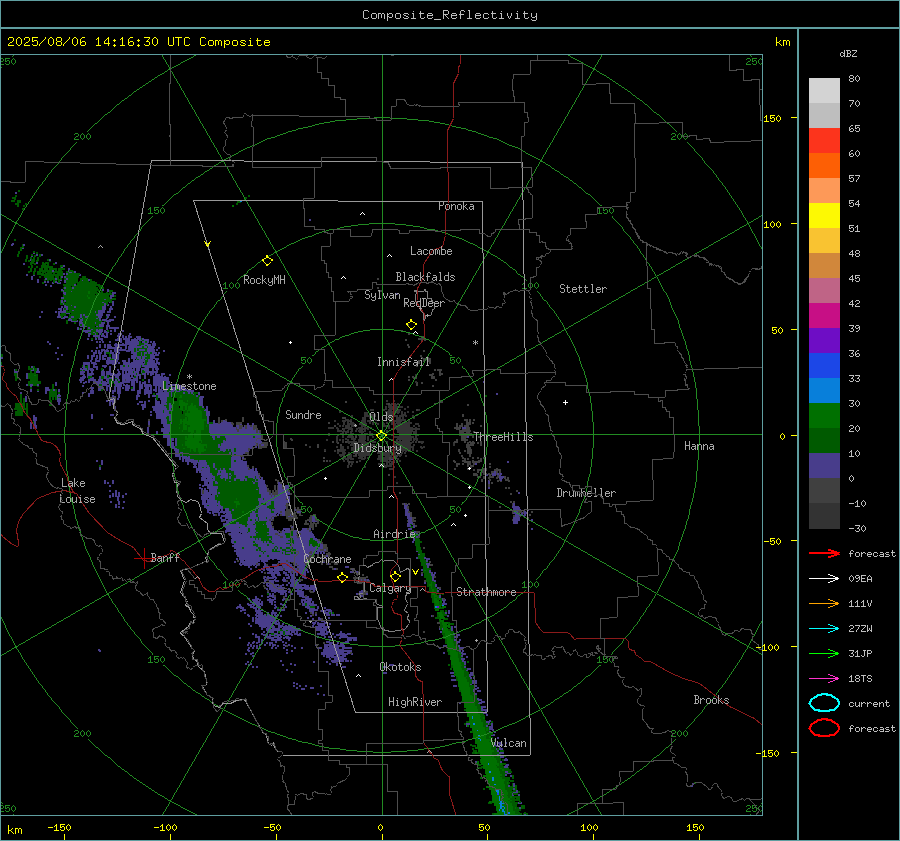
Task: Pick the red 60-65 dBZ color swatch
Action: click(824, 140)
